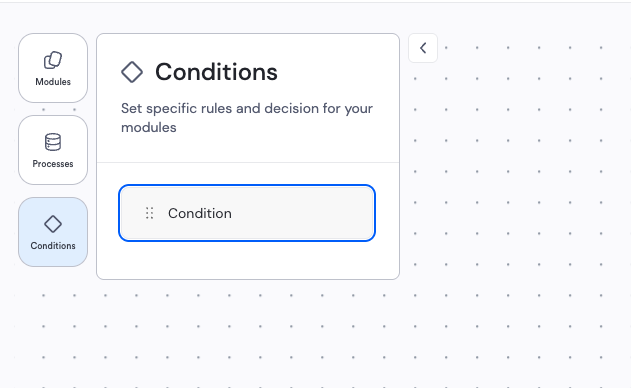Image resolution: width=631 pixels, height=388 pixels.
Task: Click the large "Conditions" panel heading
Action: pyautogui.click(x=217, y=72)
